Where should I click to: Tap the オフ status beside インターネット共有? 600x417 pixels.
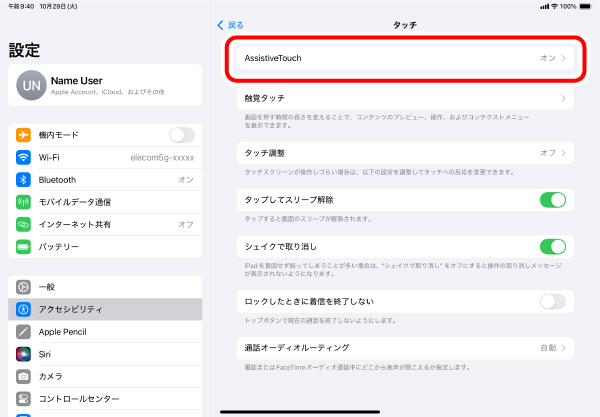186,225
